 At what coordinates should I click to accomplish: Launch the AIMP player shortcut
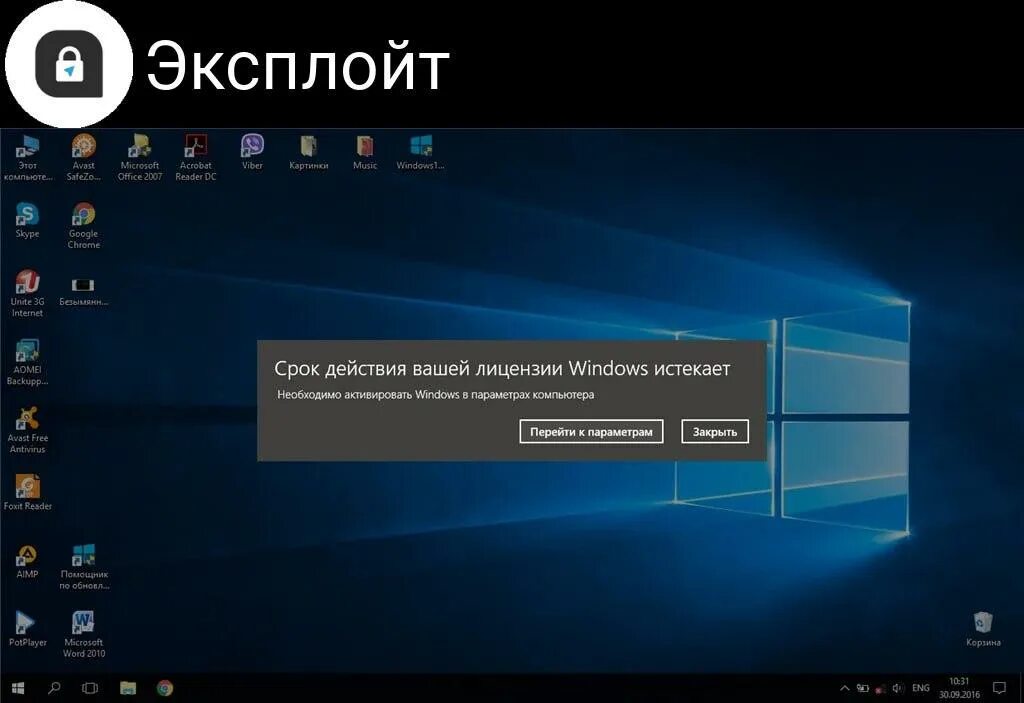pos(27,561)
